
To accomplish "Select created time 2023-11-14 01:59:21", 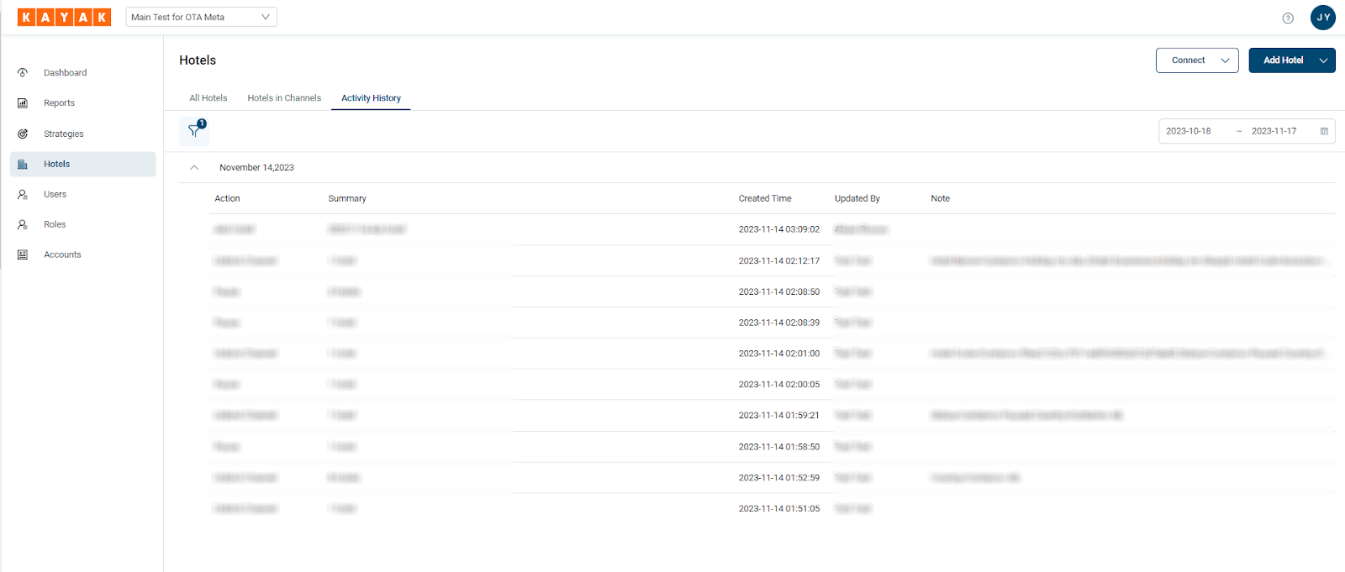I will 779,415.
